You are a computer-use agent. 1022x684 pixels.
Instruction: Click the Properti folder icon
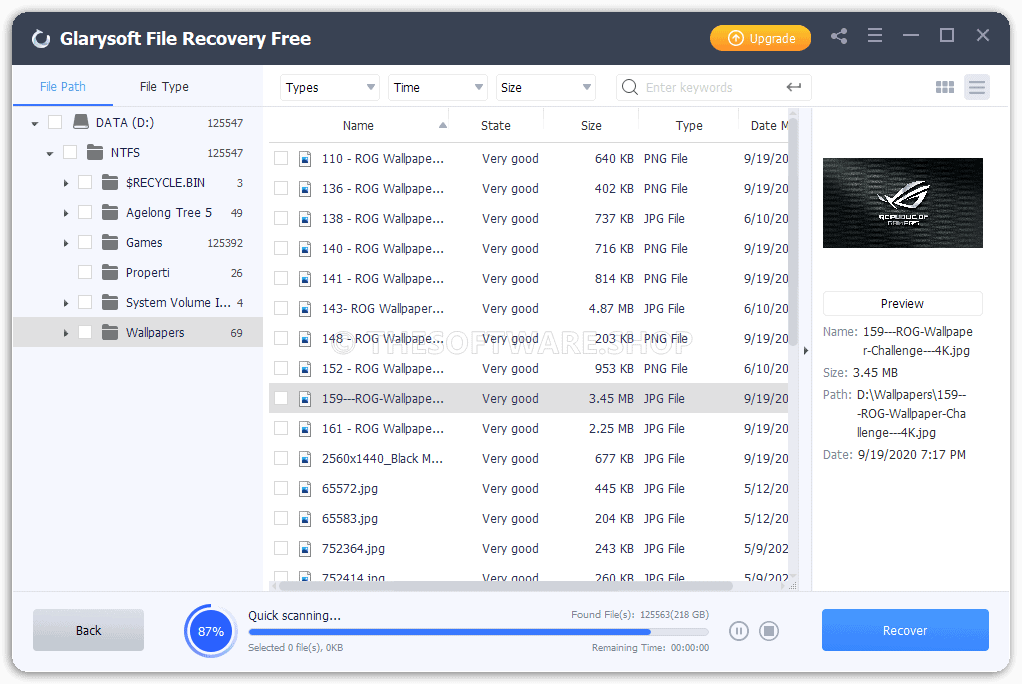(110, 272)
